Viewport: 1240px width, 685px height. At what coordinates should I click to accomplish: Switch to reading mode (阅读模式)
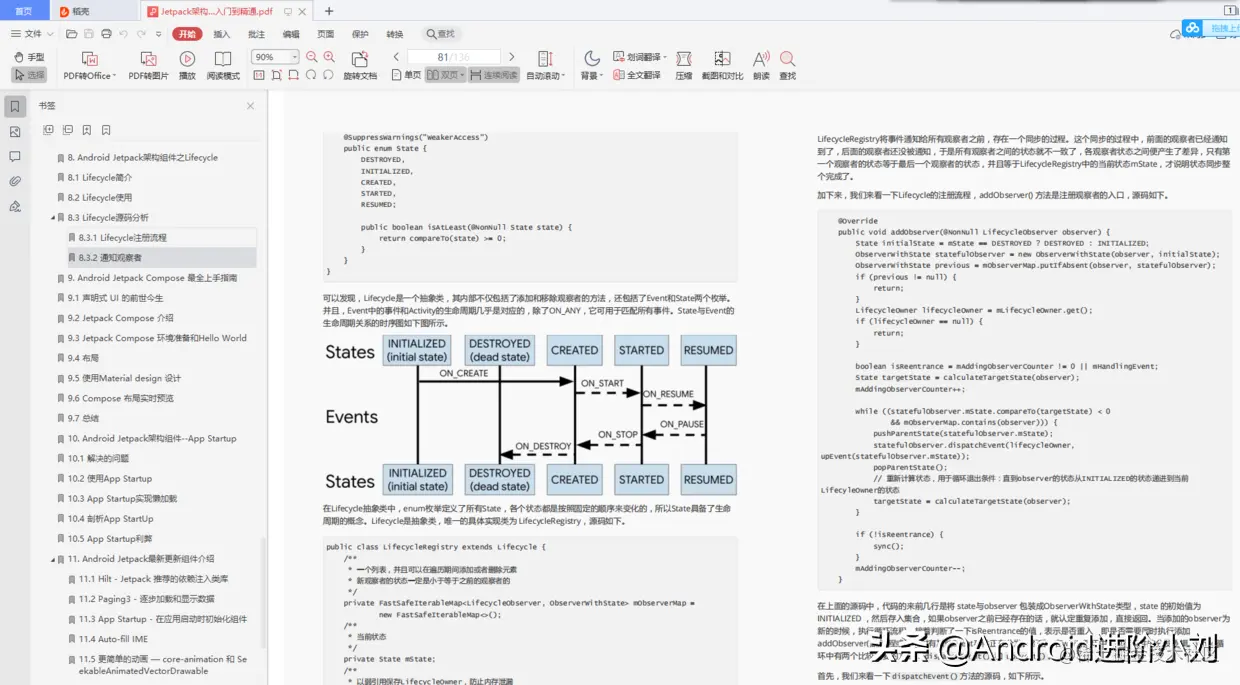click(223, 64)
